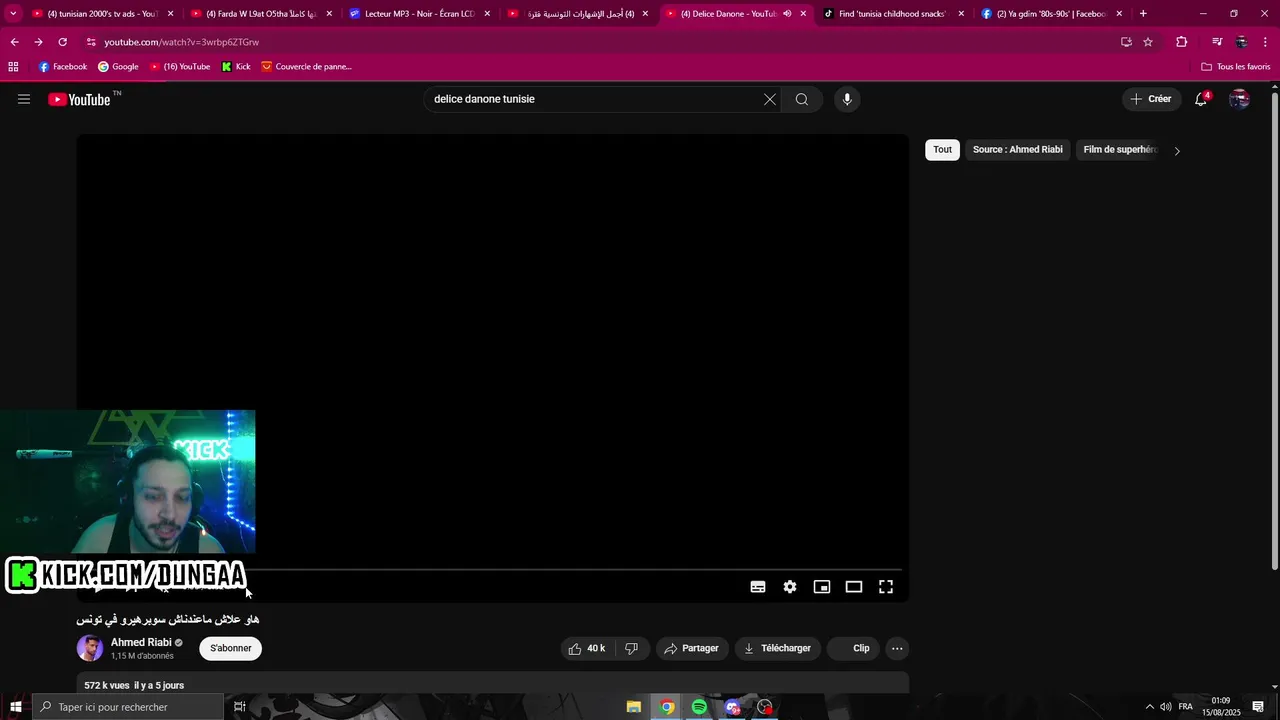Open the media controls icon in toolbar
Screen dimensions: 1280x720
pos(1217,42)
